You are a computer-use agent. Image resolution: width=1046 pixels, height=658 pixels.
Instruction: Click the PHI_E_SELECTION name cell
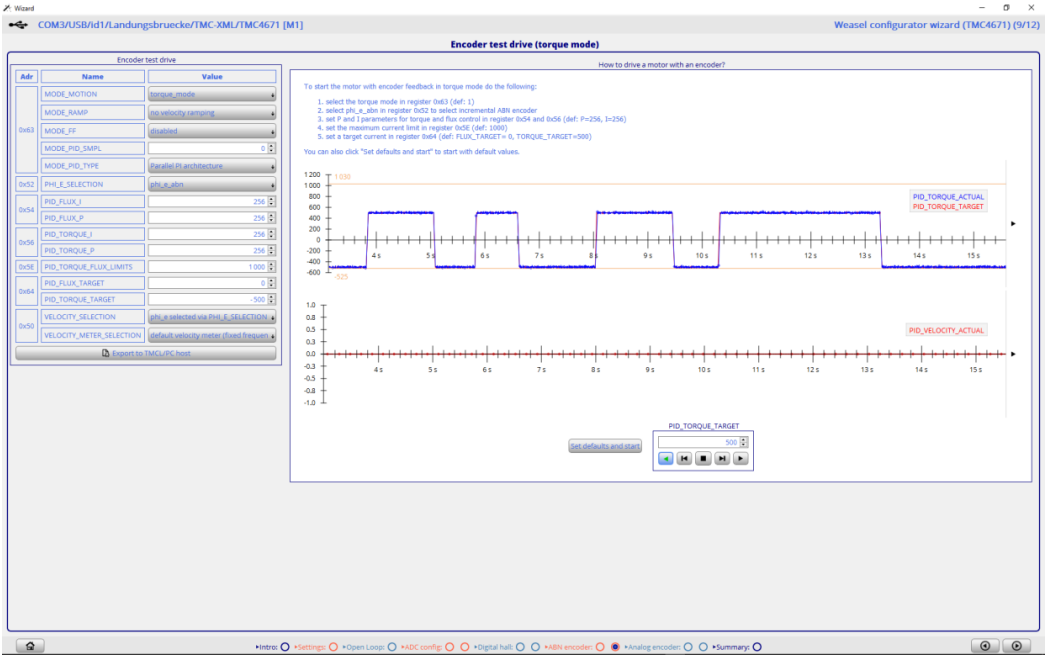click(93, 184)
